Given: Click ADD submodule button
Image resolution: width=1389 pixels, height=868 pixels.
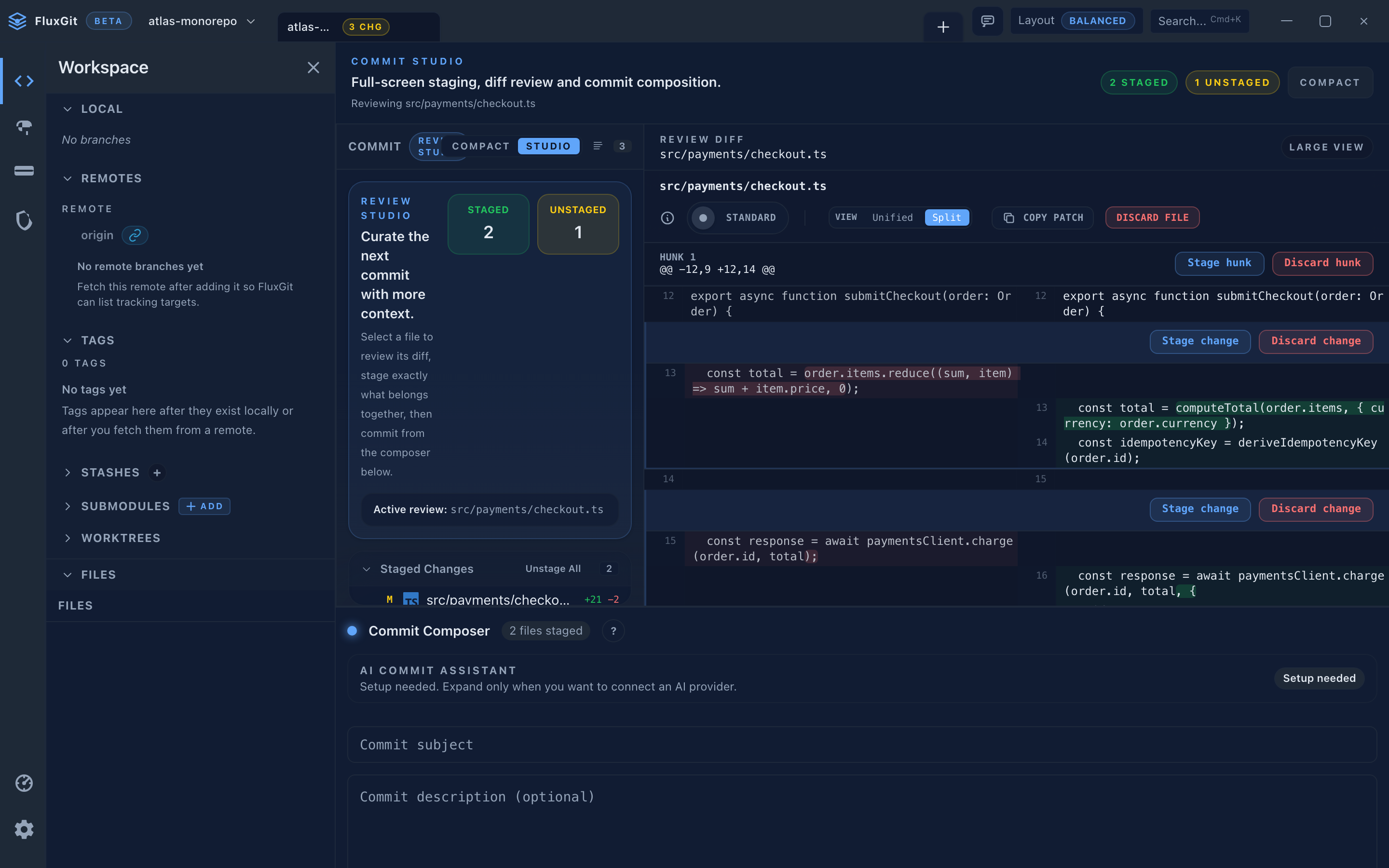Looking at the screenshot, I should pyautogui.click(x=204, y=506).
